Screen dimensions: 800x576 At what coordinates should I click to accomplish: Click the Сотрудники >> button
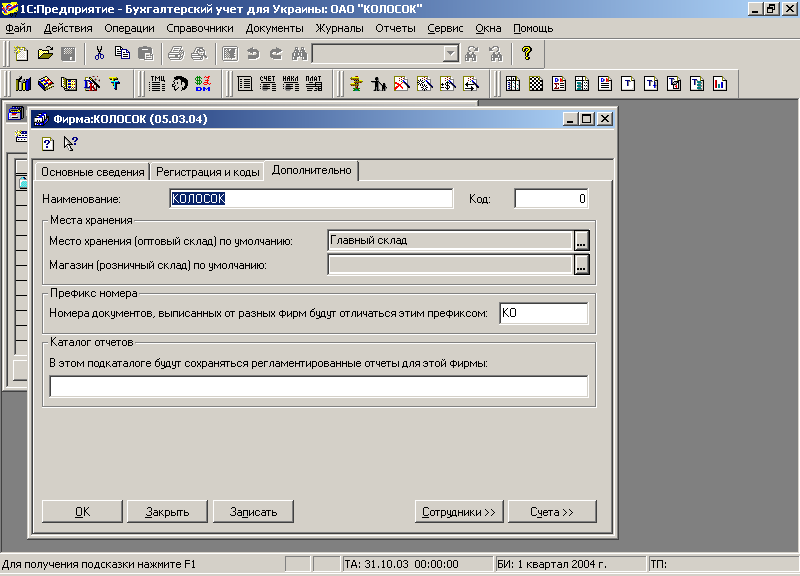[x=459, y=512]
